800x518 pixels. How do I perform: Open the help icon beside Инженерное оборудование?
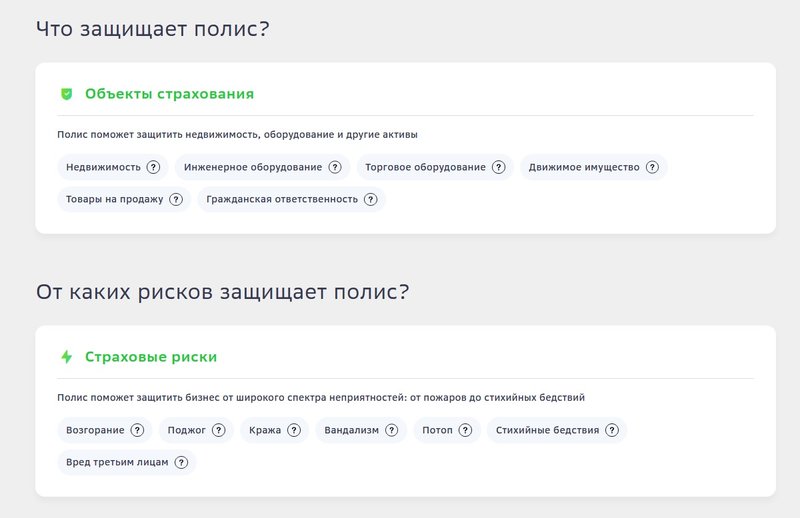point(335,167)
